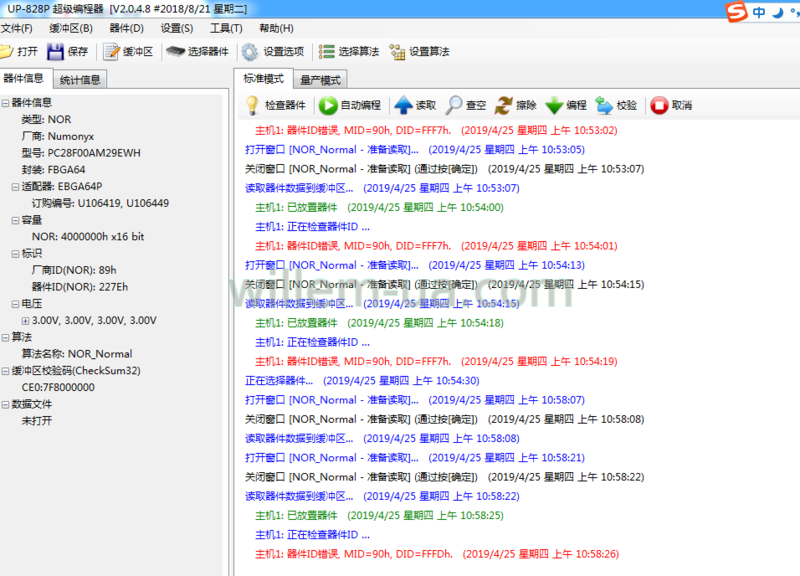Collapse the 器件信息 tree root node
800x576 pixels.
click(x=5, y=103)
